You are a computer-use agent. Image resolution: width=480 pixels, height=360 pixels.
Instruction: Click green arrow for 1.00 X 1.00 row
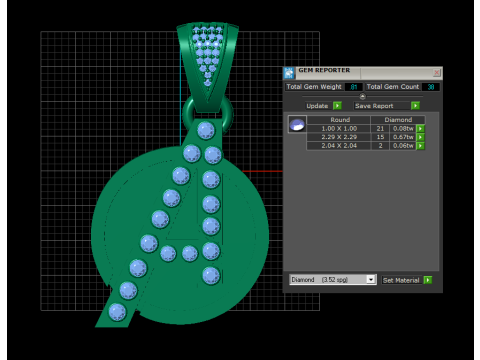(x=421, y=129)
